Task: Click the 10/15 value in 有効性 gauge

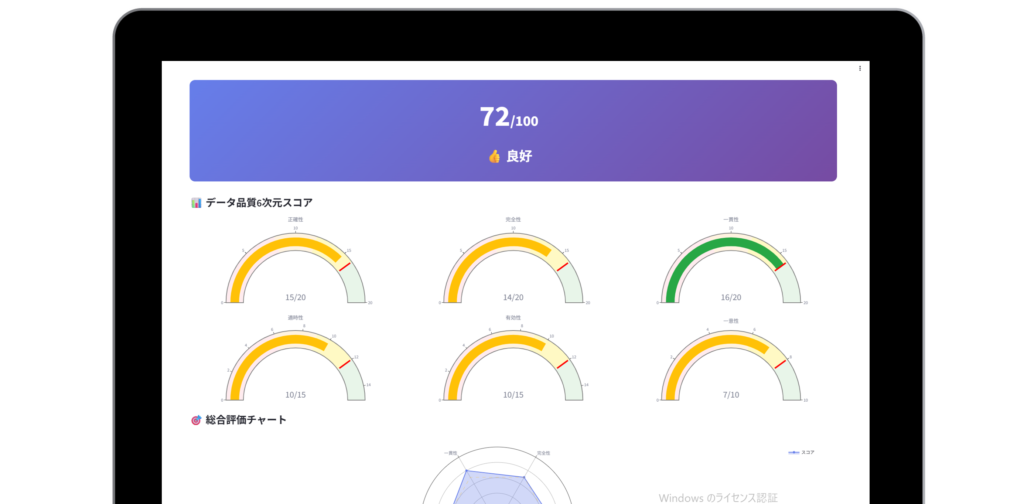Action: [513, 395]
